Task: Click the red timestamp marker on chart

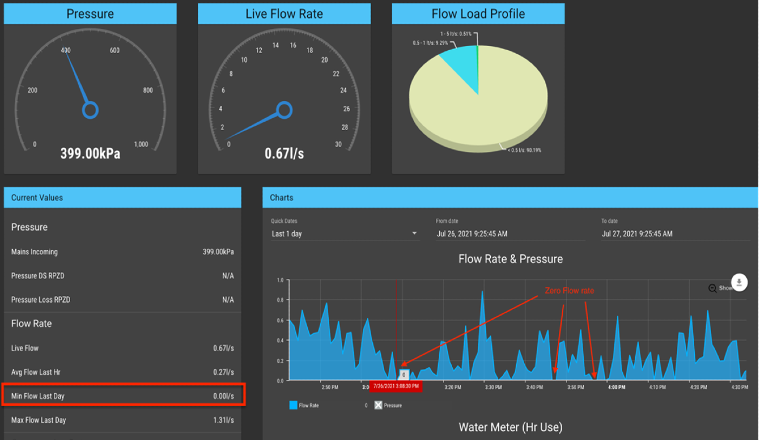Action: [396, 385]
